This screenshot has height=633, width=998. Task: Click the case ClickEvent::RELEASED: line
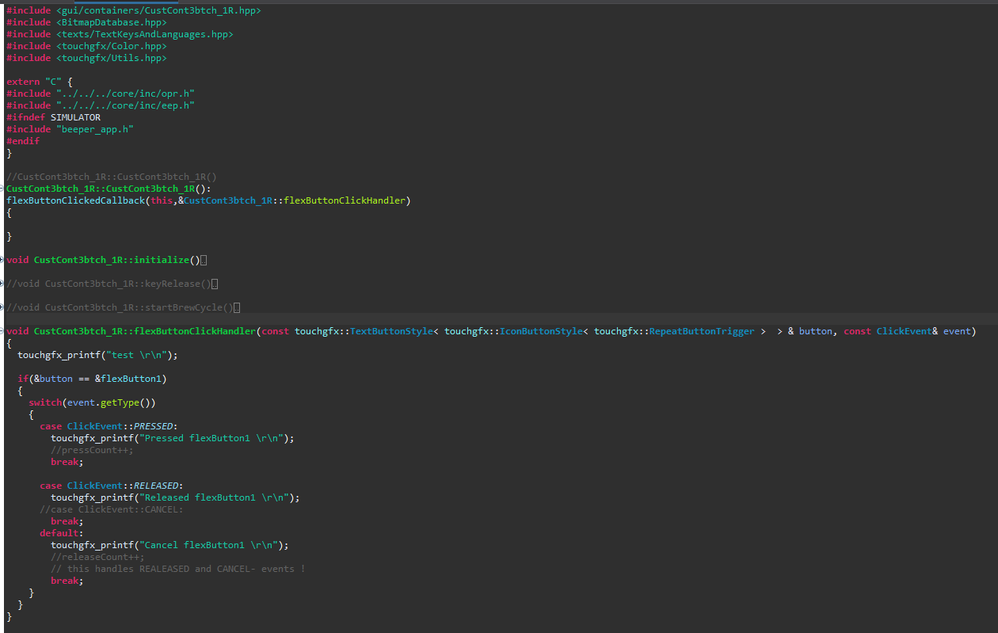[x=111, y=486]
